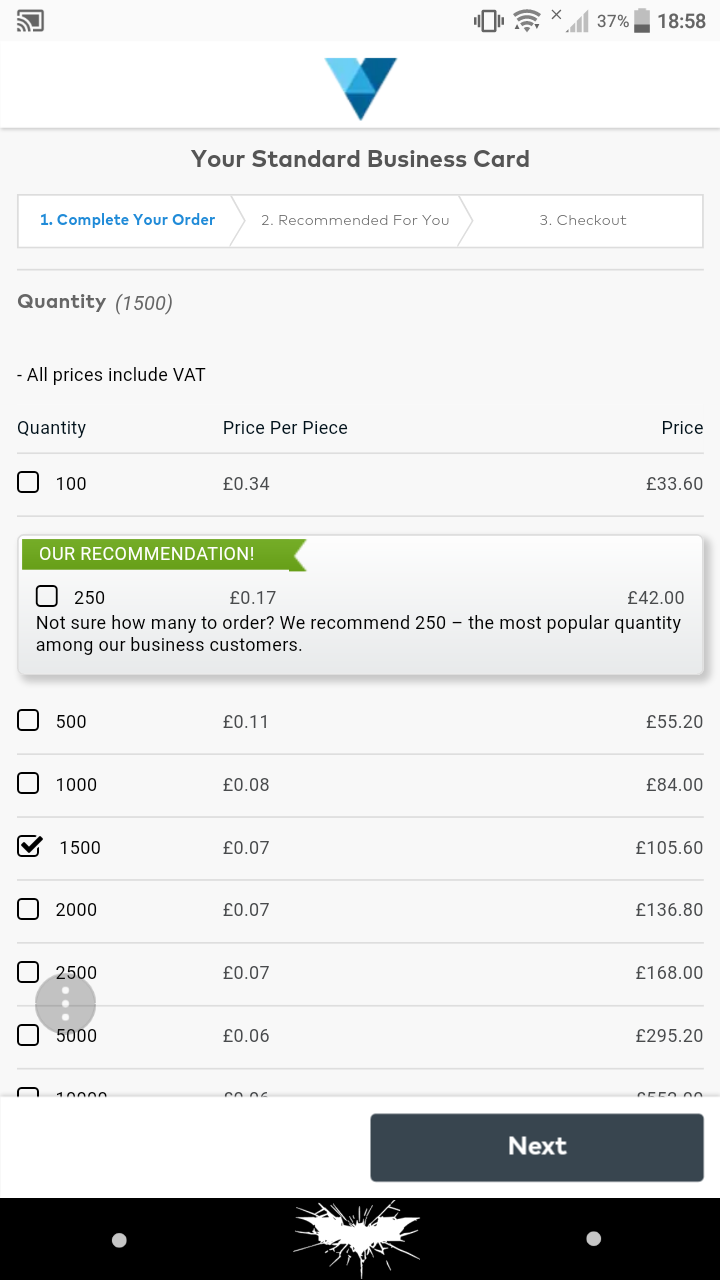
Task: Continue with the Next button
Action: click(x=537, y=1147)
